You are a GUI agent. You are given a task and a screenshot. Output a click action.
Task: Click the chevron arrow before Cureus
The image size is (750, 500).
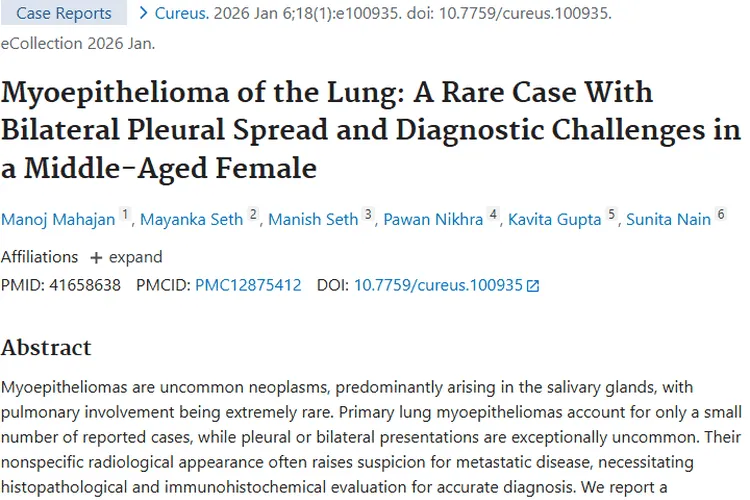coord(143,14)
